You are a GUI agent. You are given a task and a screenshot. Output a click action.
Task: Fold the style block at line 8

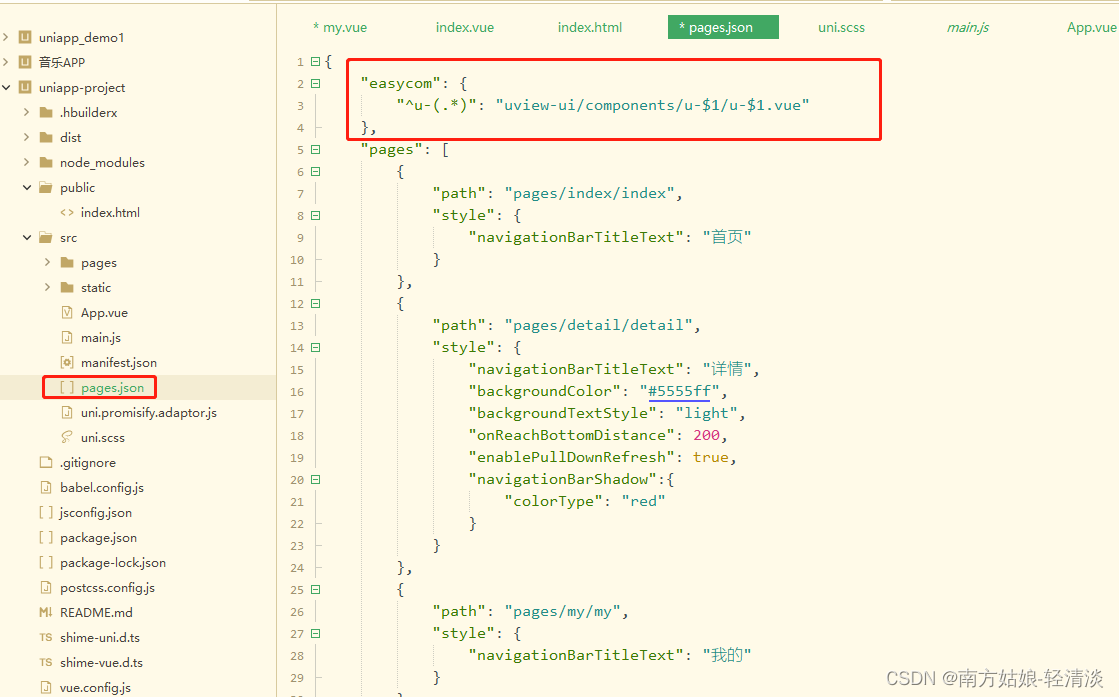[x=315, y=215]
